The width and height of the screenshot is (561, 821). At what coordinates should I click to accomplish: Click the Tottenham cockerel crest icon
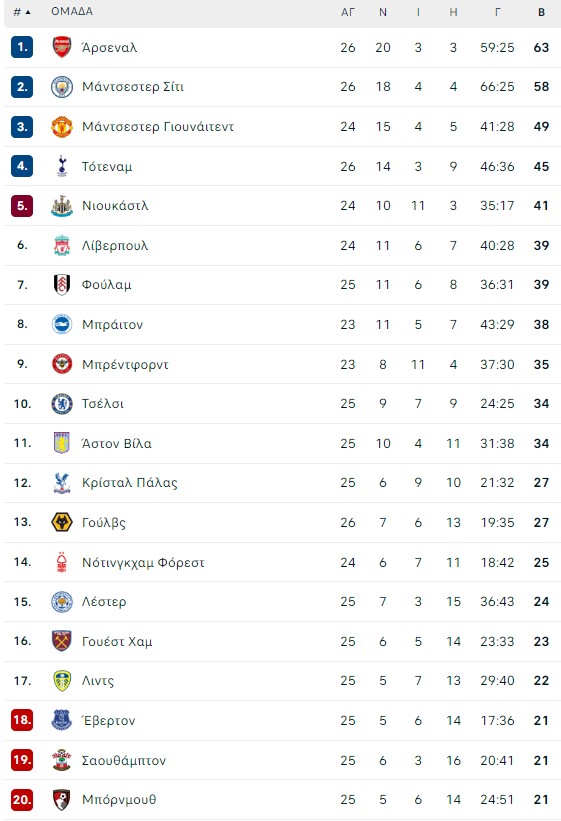62,166
